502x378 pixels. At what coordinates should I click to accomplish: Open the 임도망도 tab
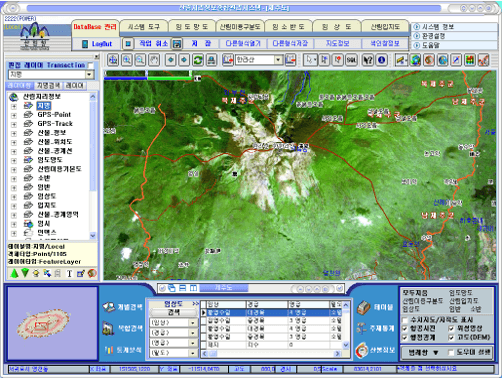(192, 27)
